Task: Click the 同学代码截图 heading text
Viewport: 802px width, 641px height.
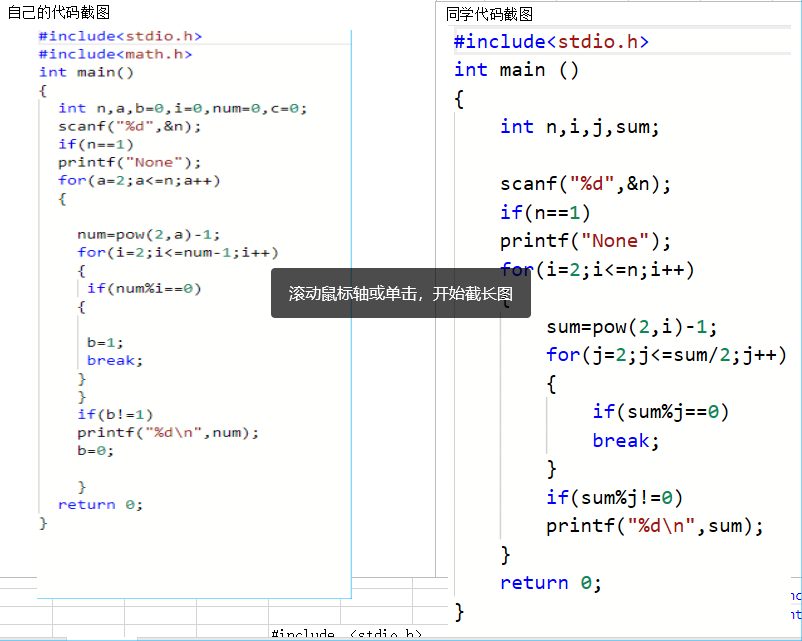Action: pos(489,14)
